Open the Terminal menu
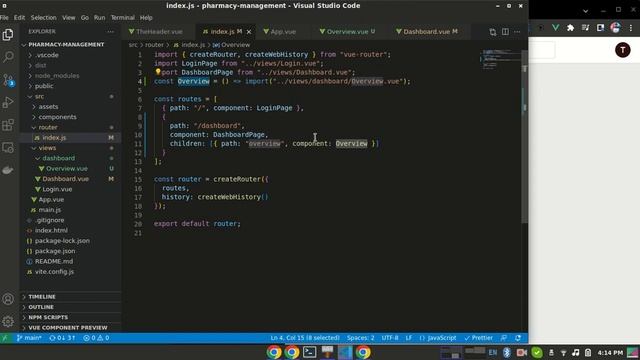 pyautogui.click(x=122, y=18)
